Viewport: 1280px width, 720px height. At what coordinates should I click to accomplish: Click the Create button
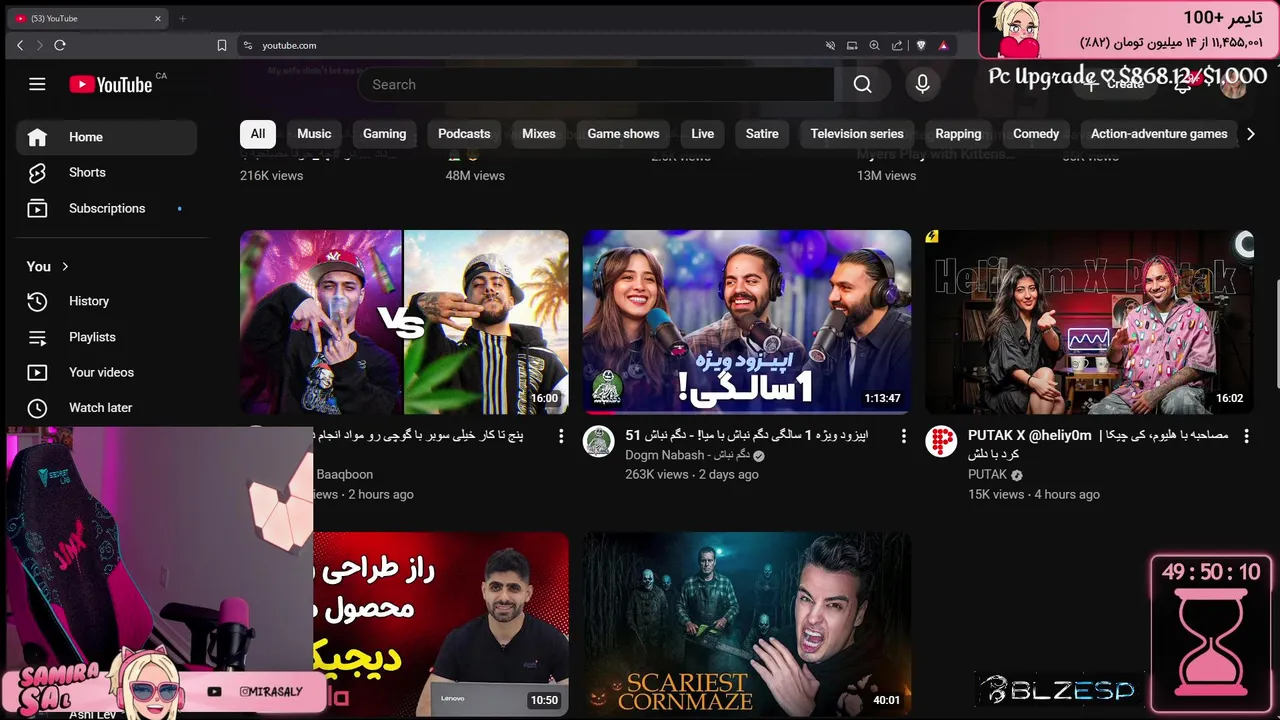[1115, 84]
